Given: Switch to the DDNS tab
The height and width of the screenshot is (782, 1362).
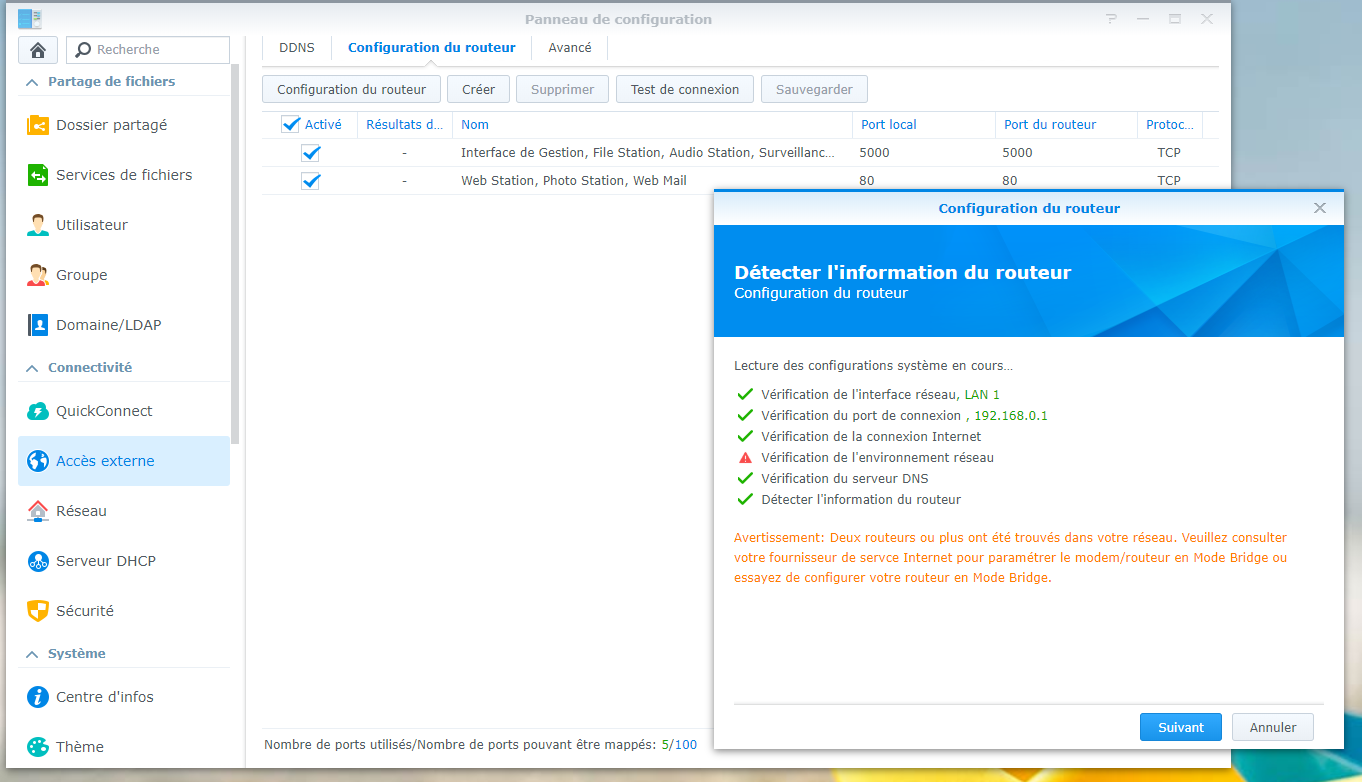Looking at the screenshot, I should 296,46.
